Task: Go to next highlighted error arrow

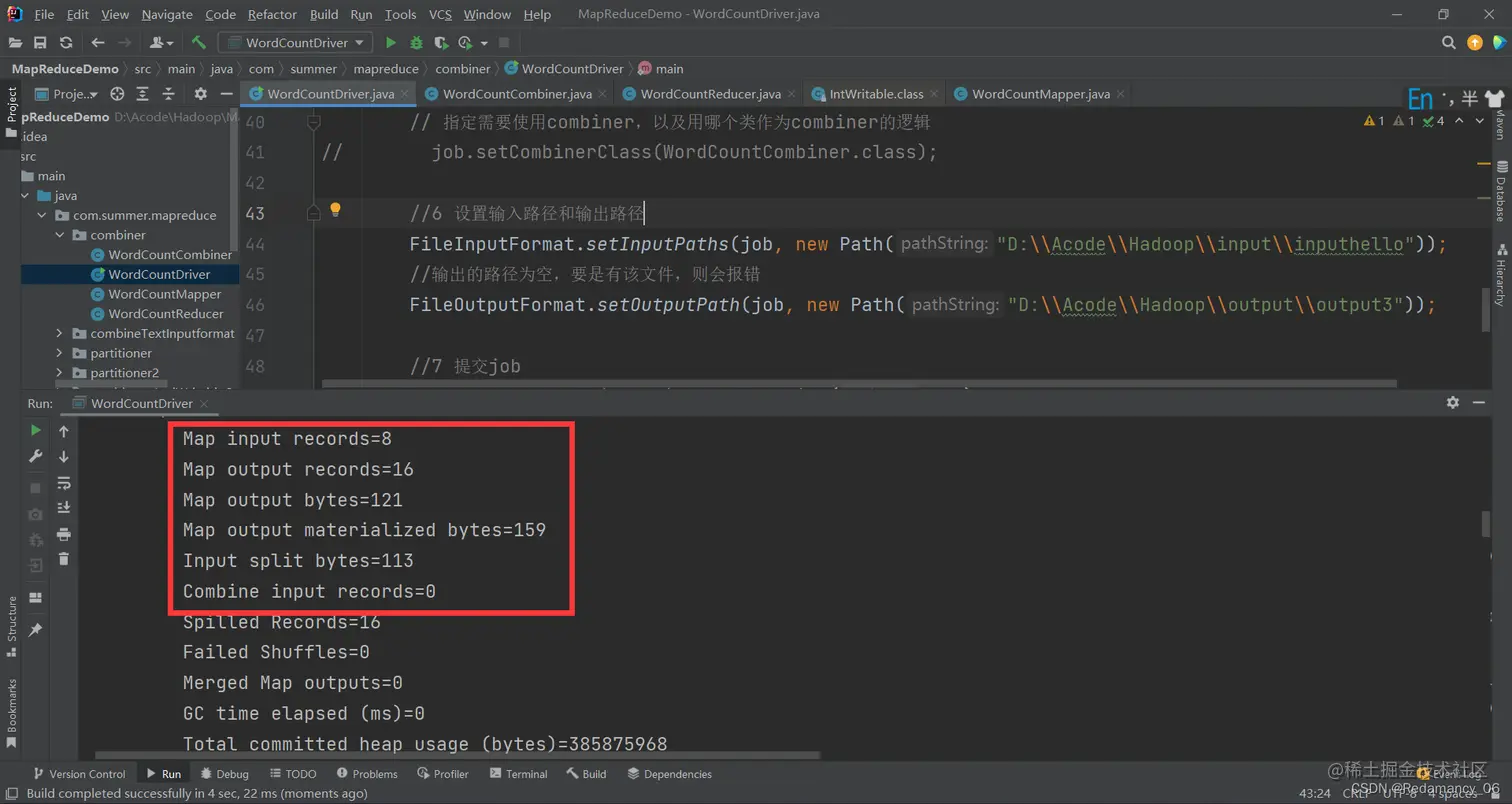Action: (1478, 121)
